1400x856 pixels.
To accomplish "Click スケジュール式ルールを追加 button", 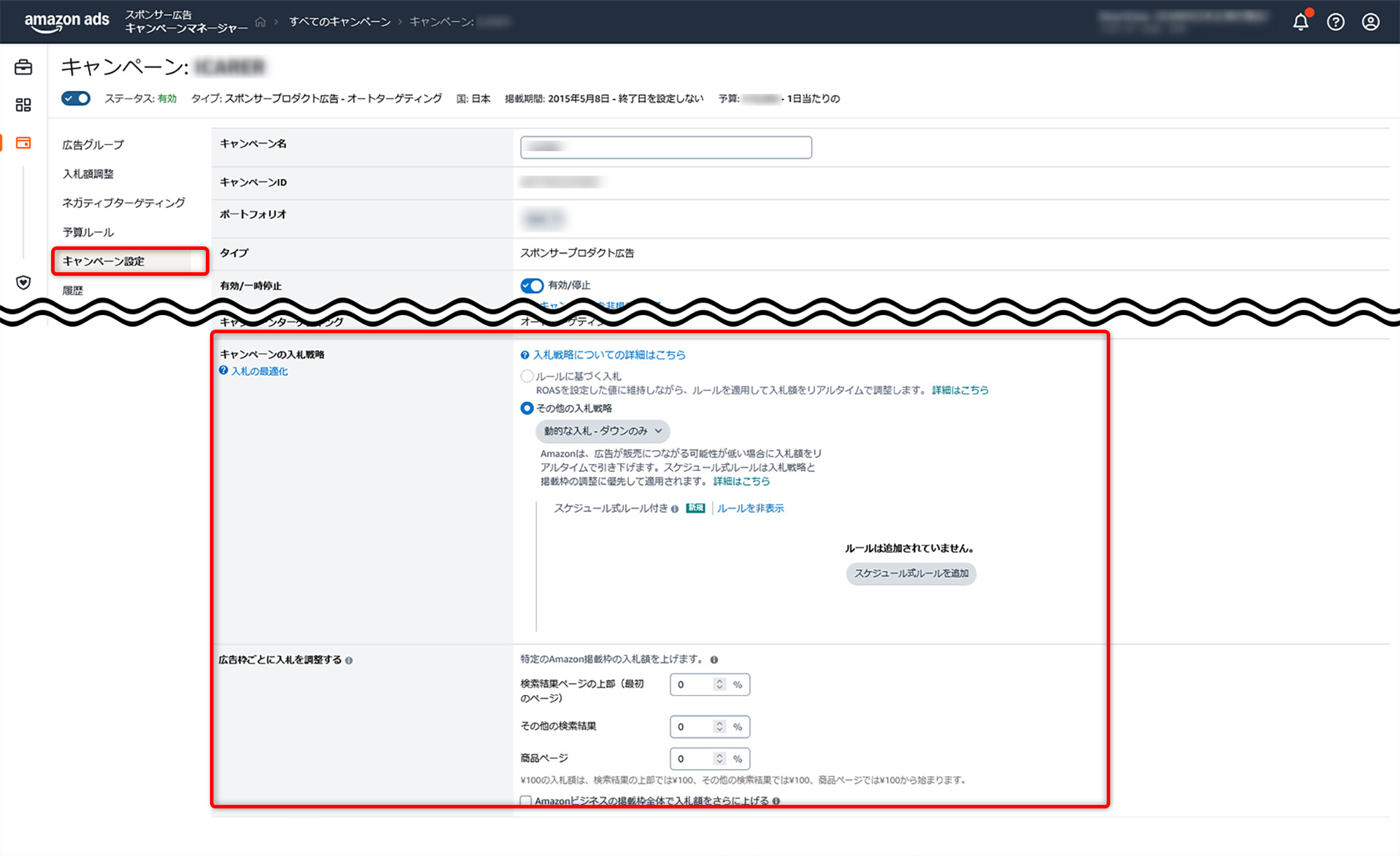I will [911, 574].
